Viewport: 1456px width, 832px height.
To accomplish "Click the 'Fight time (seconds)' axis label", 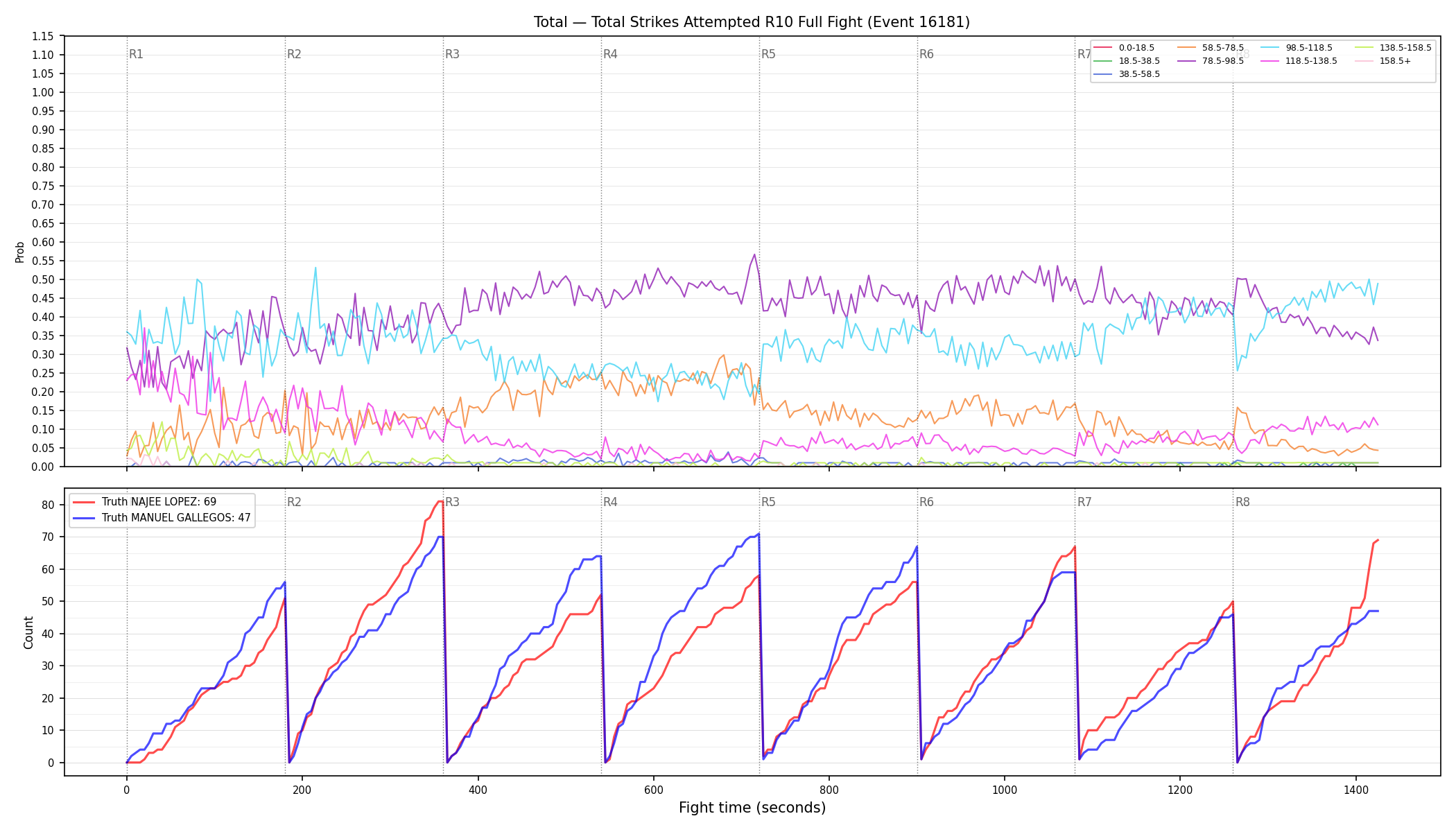I will pos(752,808).
